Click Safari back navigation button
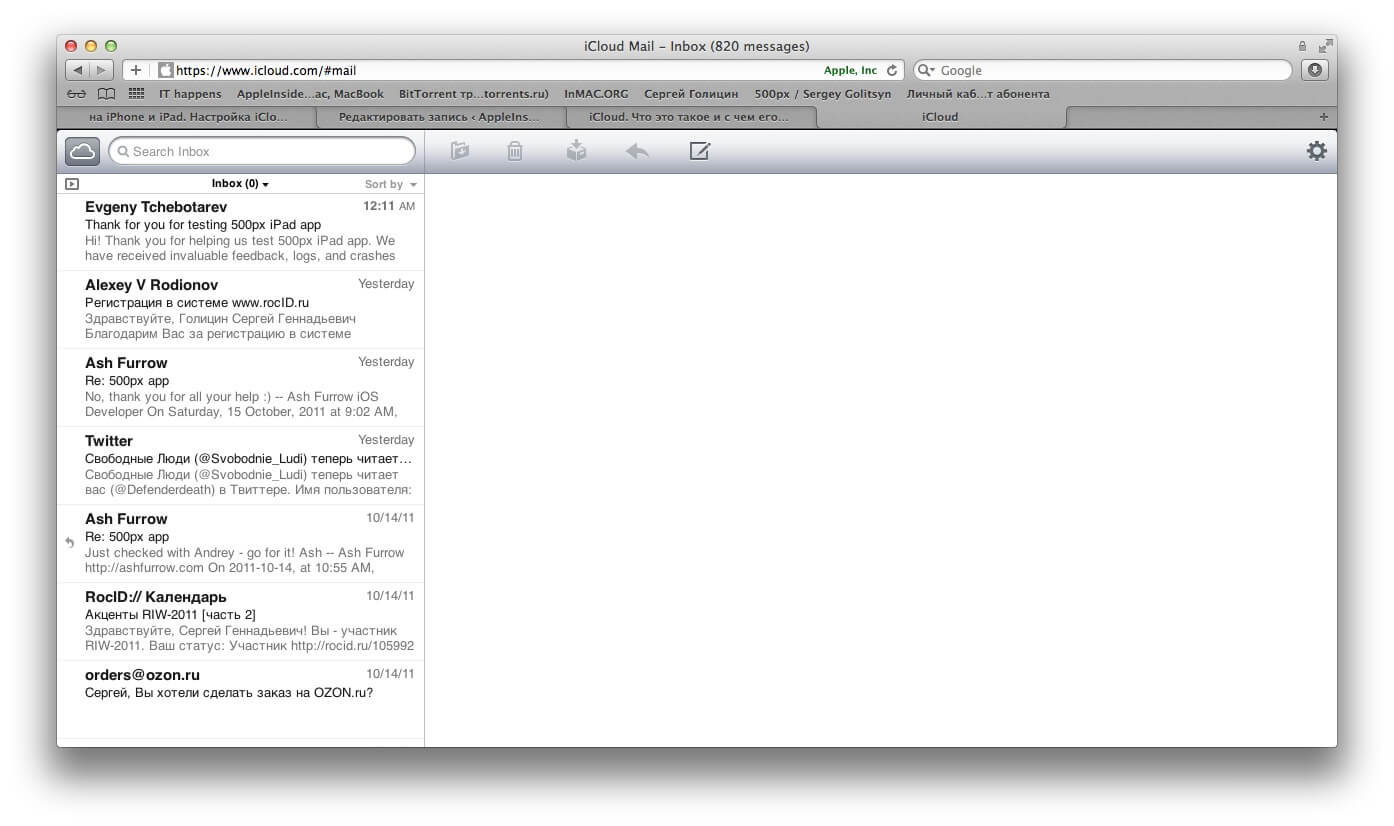Screen dimensions: 1394x826 pos(78,70)
